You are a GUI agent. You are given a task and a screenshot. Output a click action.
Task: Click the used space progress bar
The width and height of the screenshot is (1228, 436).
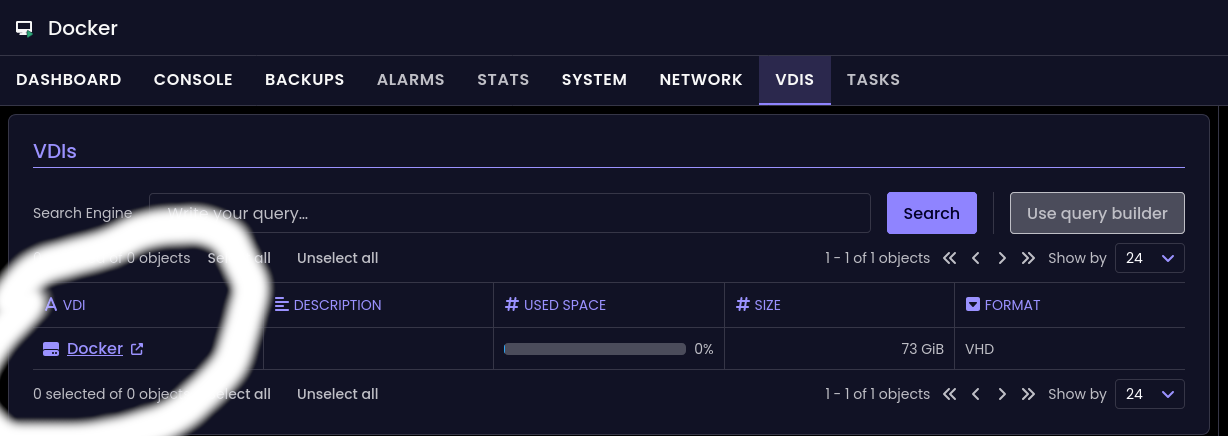click(x=595, y=349)
